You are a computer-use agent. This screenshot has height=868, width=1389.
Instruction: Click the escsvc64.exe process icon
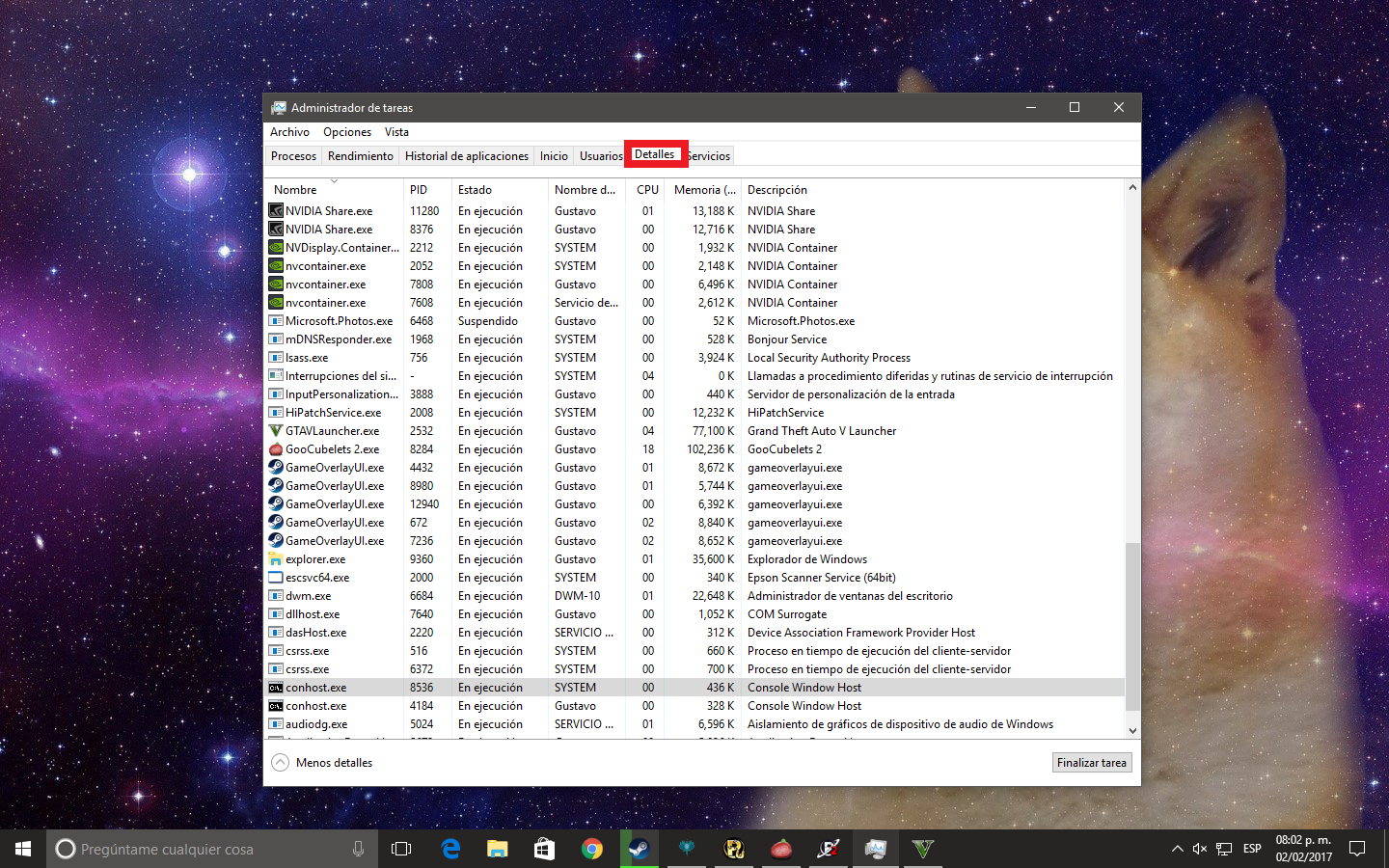pos(276,578)
